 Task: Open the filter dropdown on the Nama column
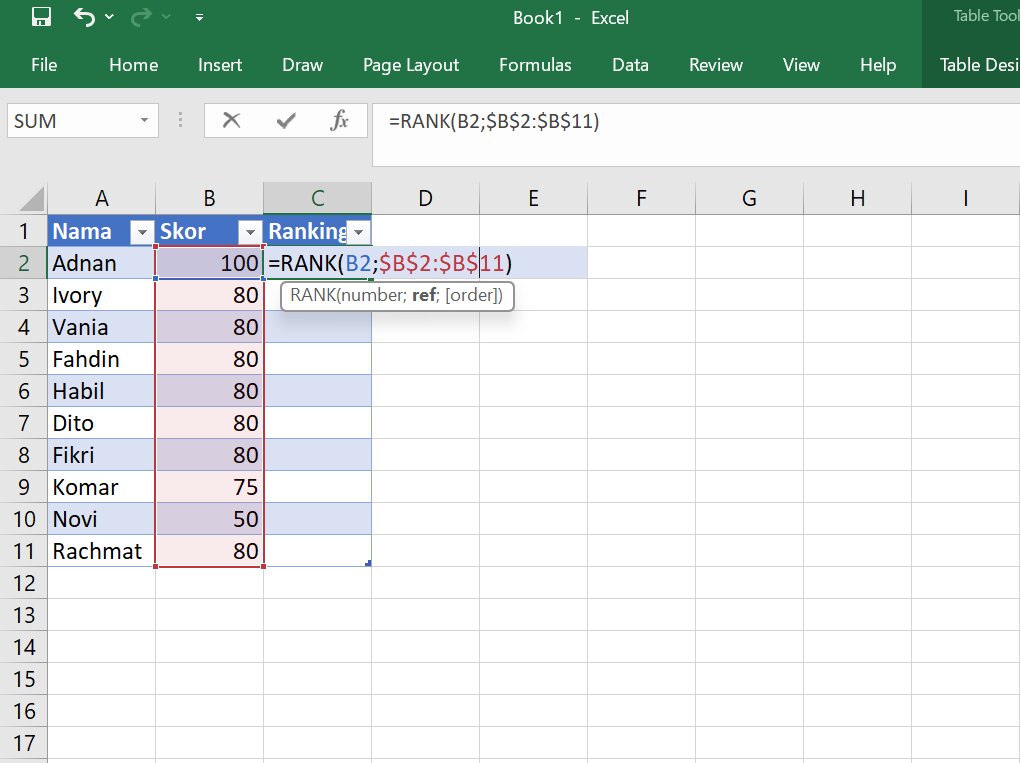[141, 231]
